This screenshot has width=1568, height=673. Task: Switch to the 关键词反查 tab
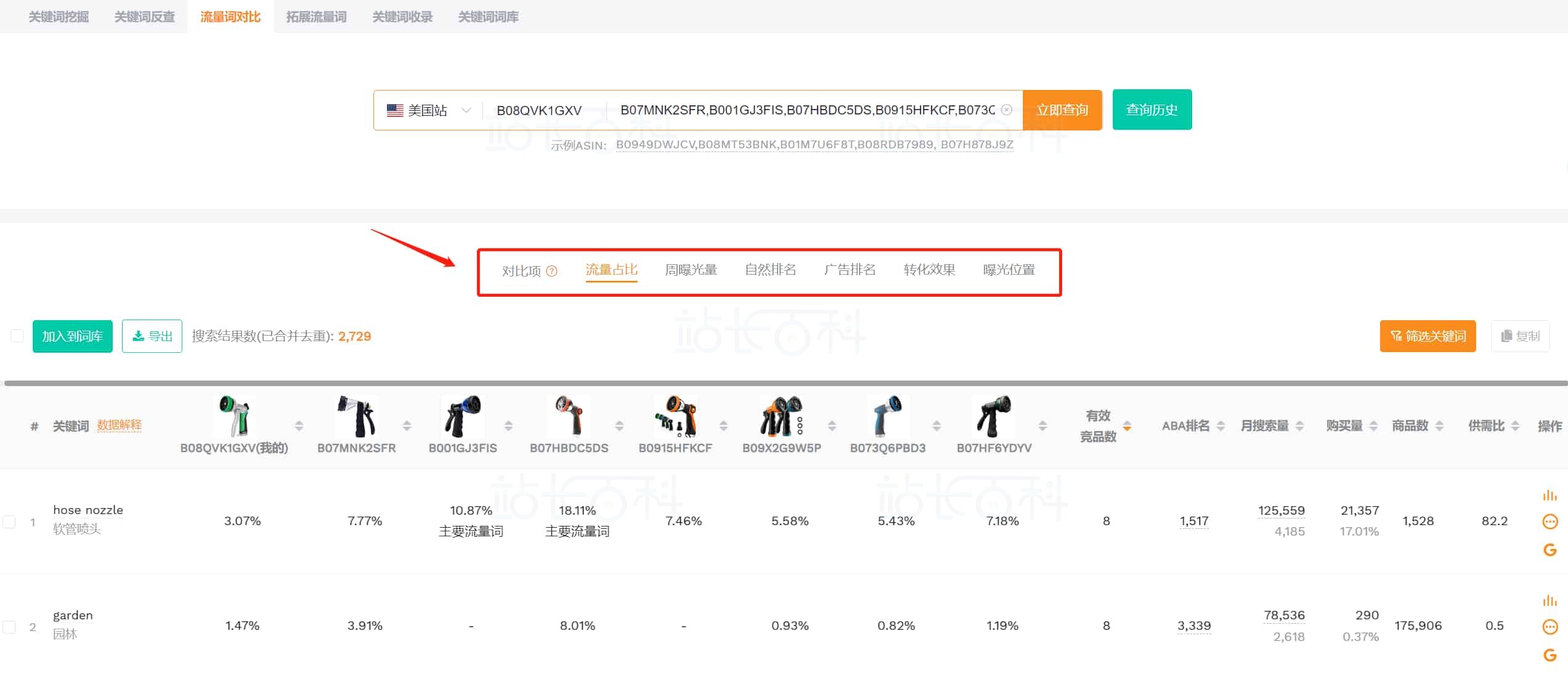coord(144,17)
